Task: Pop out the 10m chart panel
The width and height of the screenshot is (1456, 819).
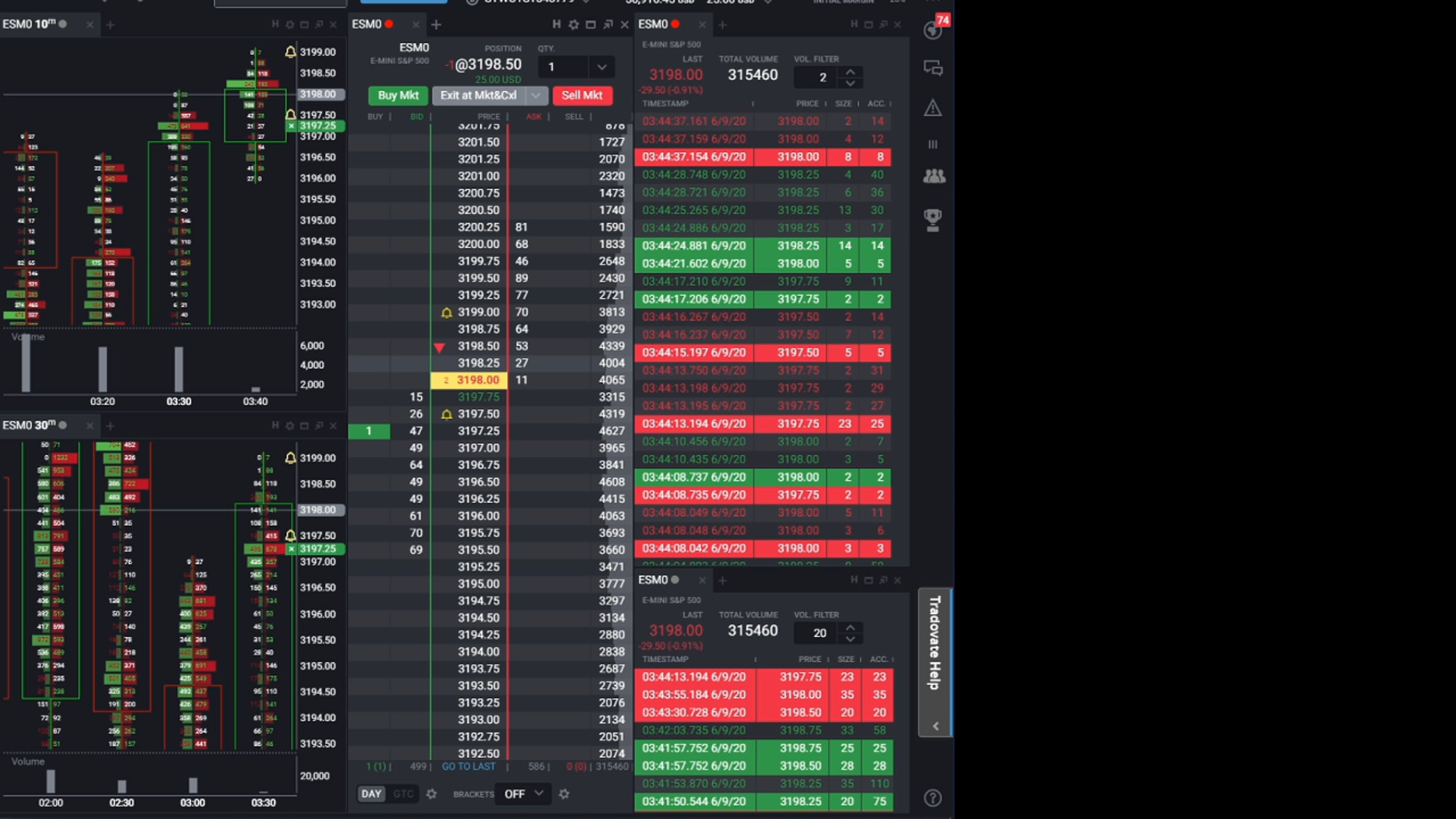Action: pos(319,24)
